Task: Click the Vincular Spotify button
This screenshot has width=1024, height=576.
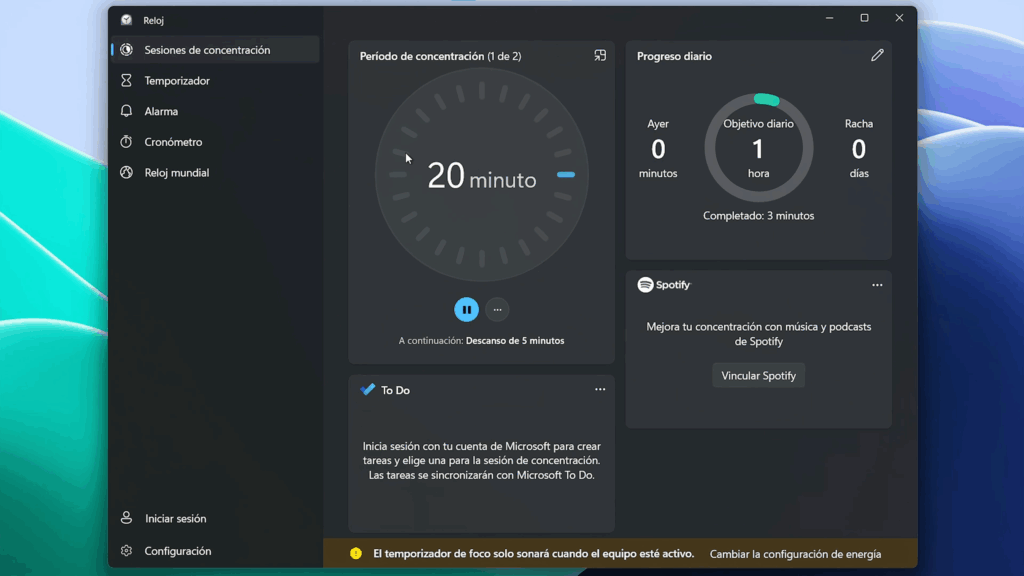Action: pos(758,376)
